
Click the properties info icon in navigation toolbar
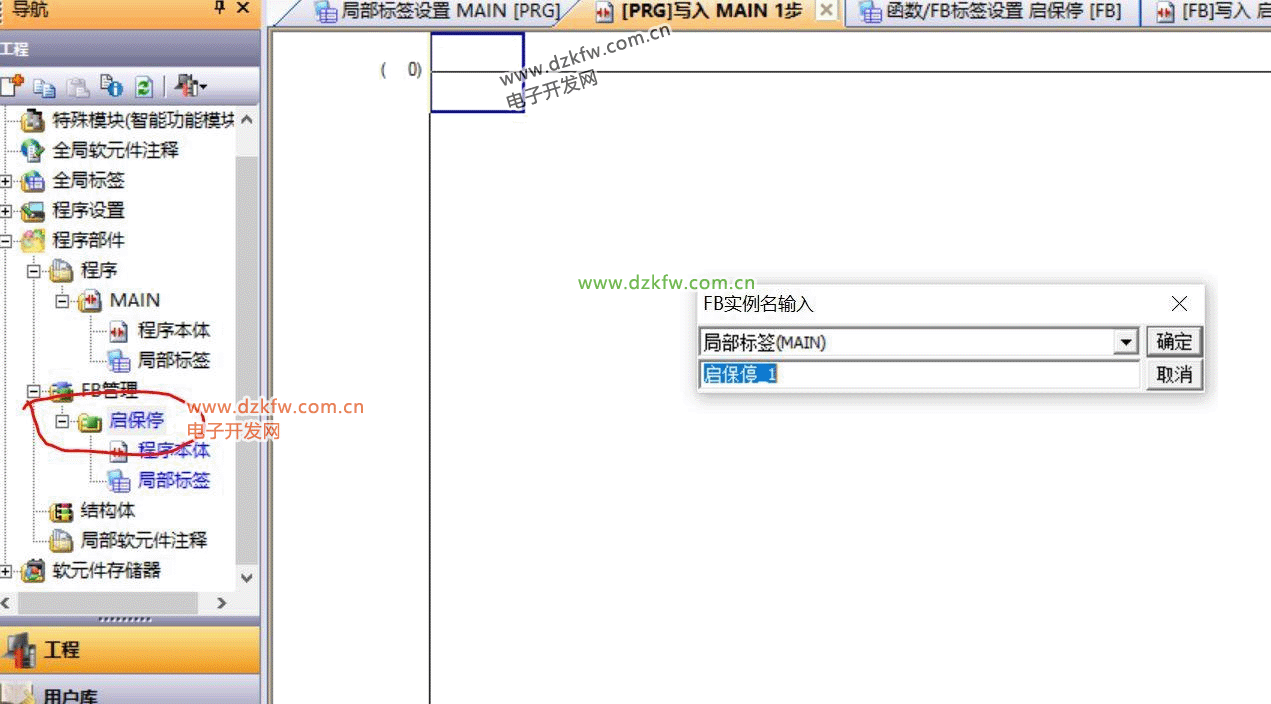tap(111, 87)
